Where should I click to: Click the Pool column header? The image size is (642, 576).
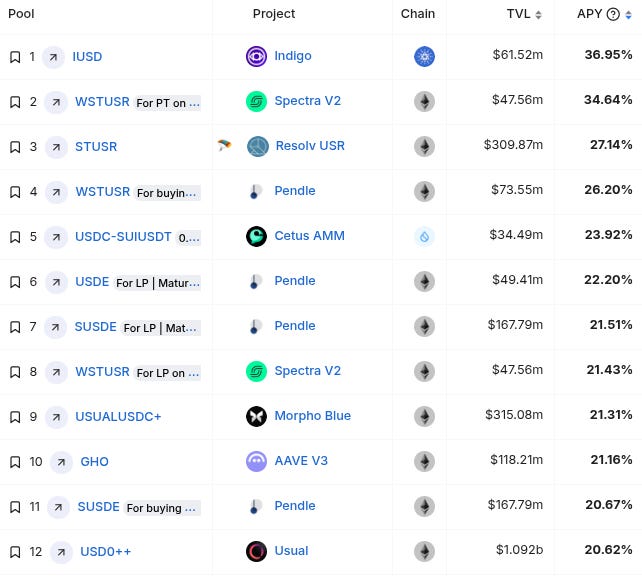[21, 14]
